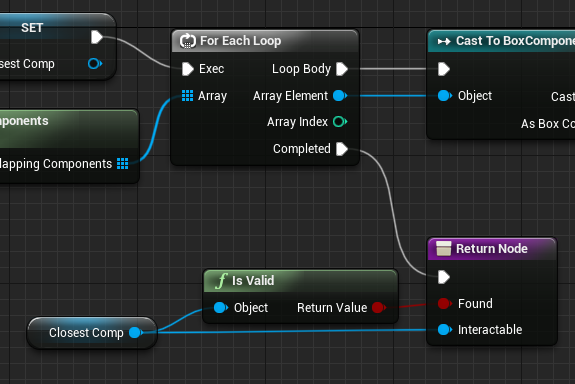Click the Completed exec output pin
The width and height of the screenshot is (575, 384).
[342, 149]
